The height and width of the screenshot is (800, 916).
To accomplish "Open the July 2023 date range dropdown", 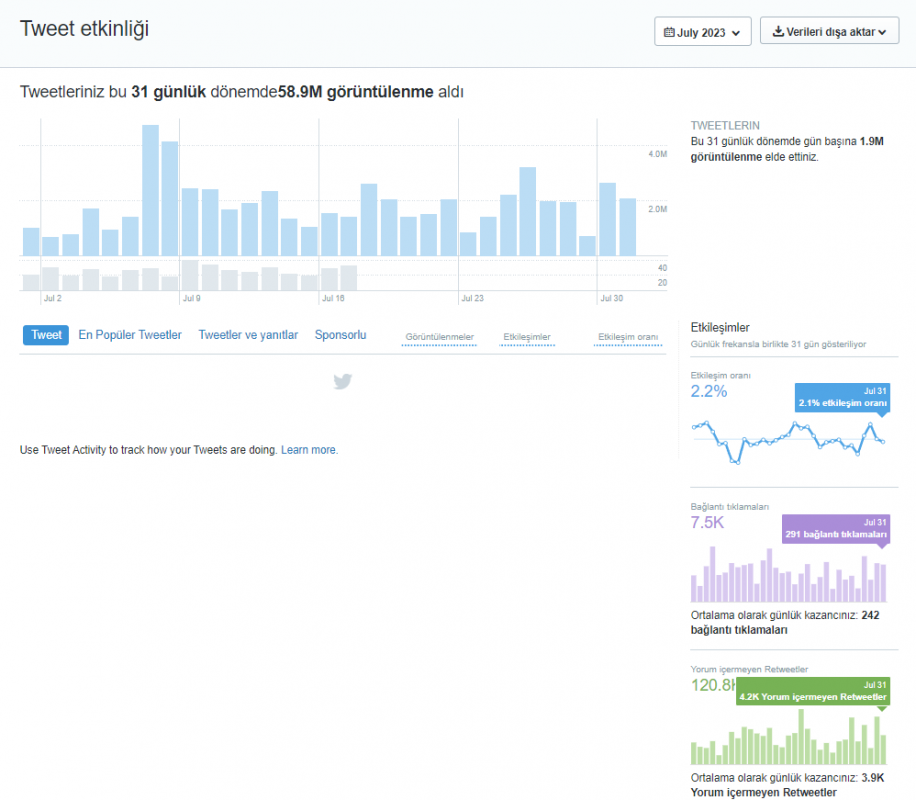I will 702,32.
